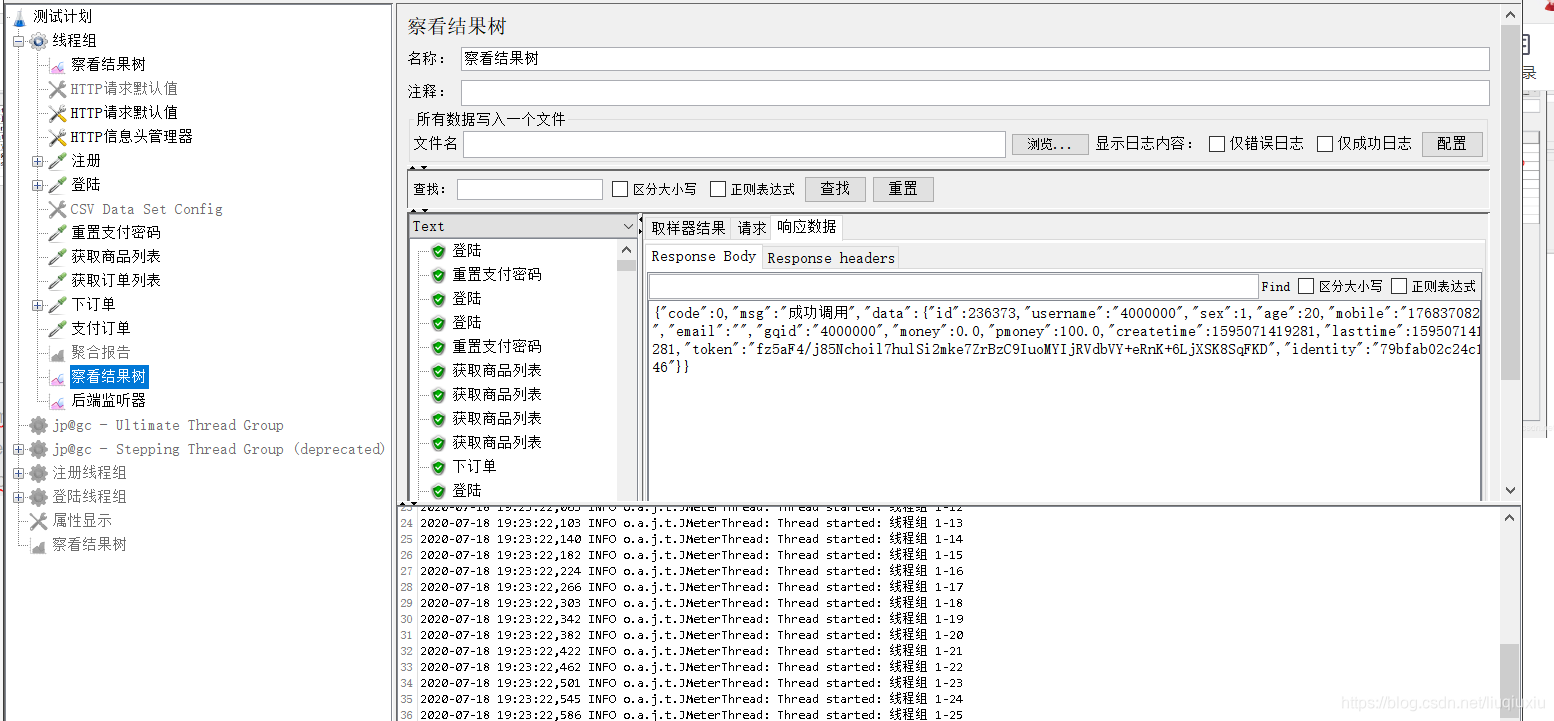Click green shield beside 下订单 result
Viewport: 1554px width, 721px height.
[x=438, y=467]
